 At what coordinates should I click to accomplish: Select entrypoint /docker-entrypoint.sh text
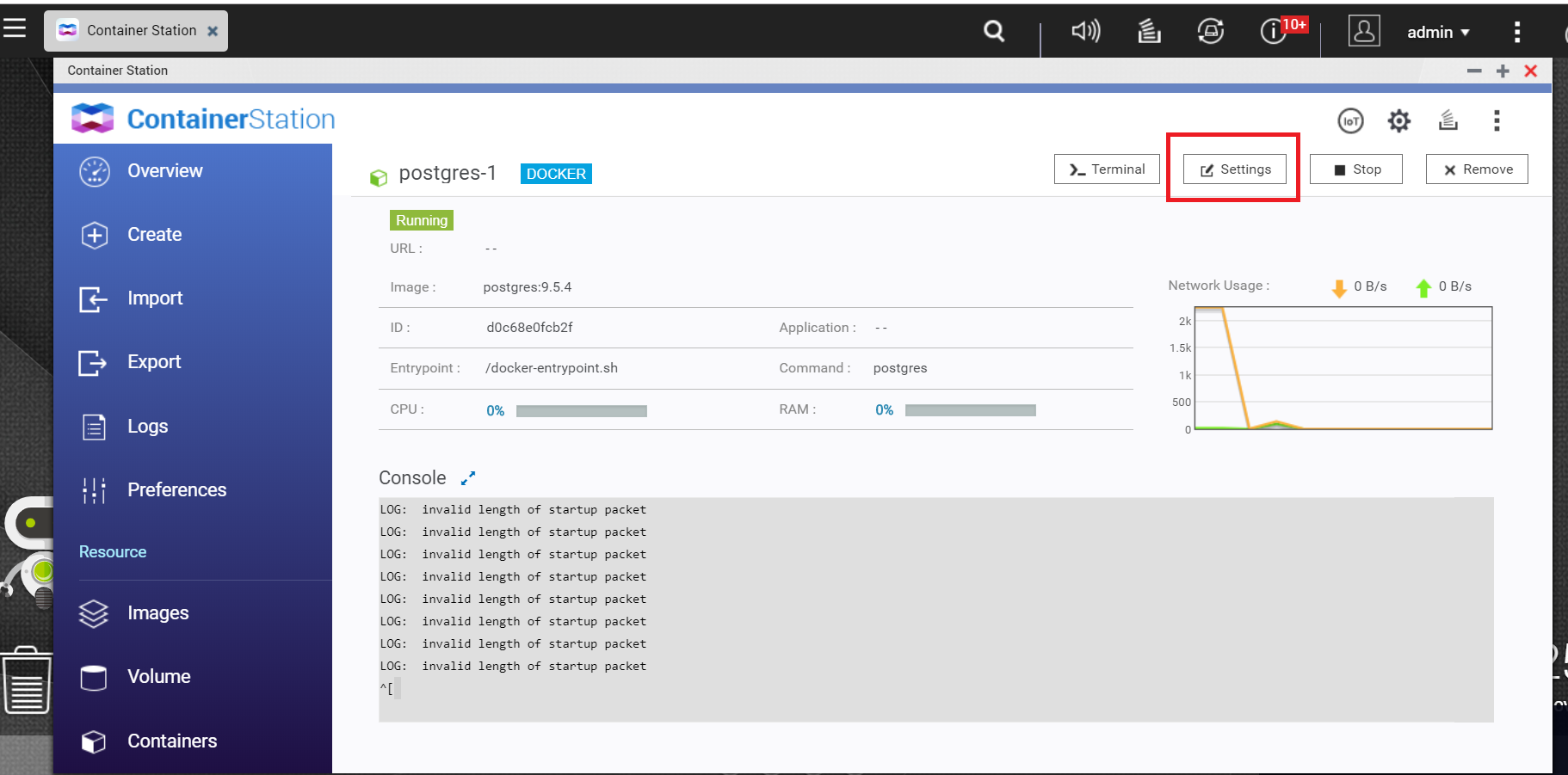(552, 368)
